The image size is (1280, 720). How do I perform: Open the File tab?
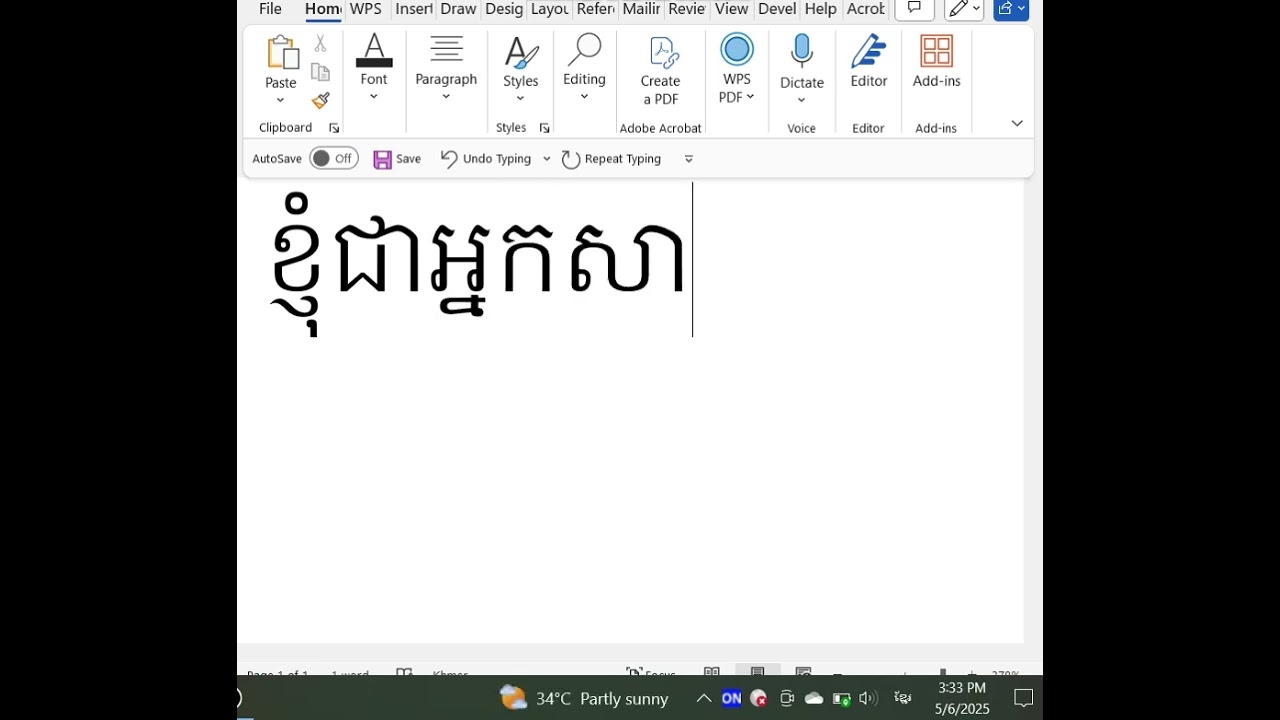270,9
